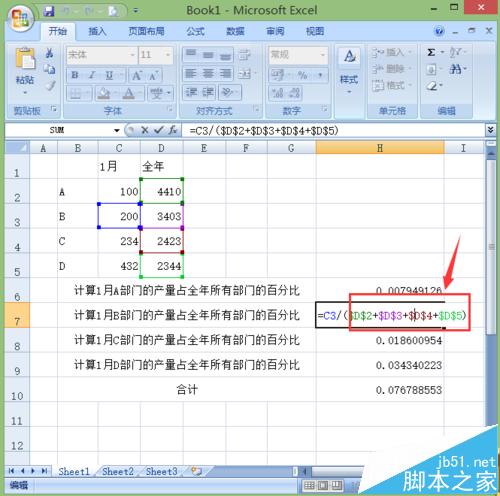Image resolution: width=500 pixels, height=496 pixels.
Task: Click the Wrap Text icon
Action: click(245, 54)
